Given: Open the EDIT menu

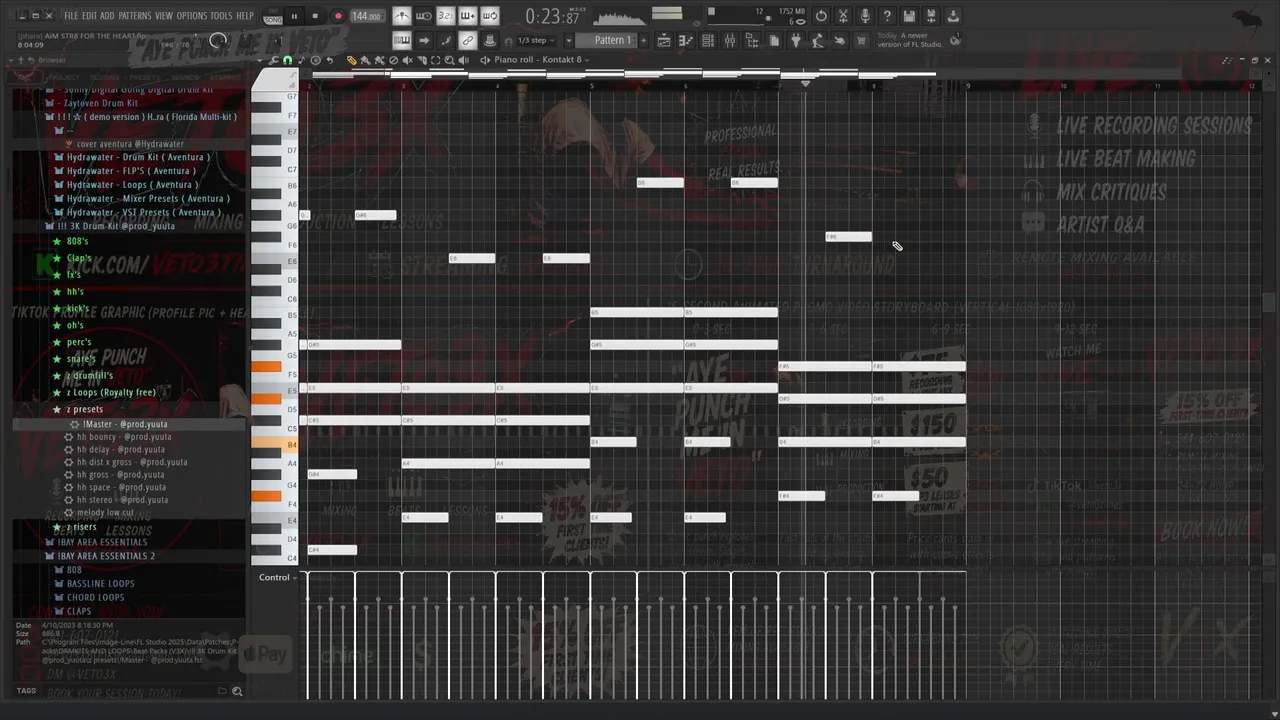Looking at the screenshot, I should (x=89, y=16).
